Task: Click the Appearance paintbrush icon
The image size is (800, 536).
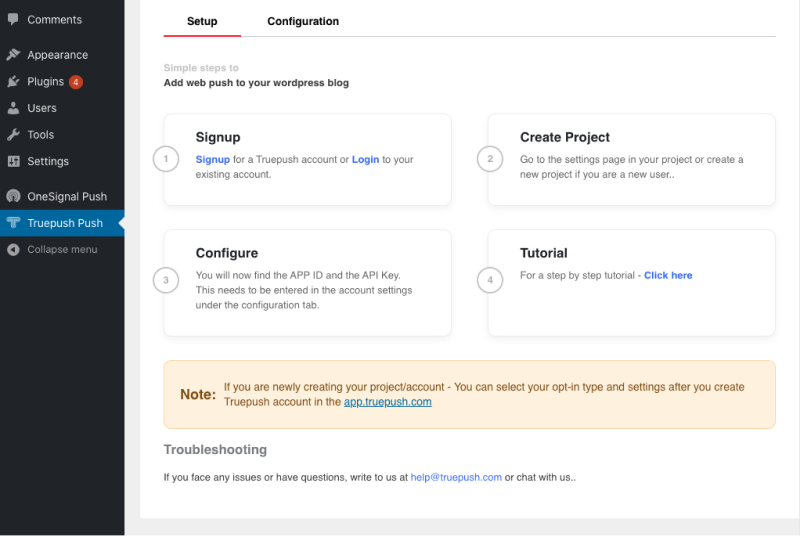Action: pyautogui.click(x=13, y=55)
